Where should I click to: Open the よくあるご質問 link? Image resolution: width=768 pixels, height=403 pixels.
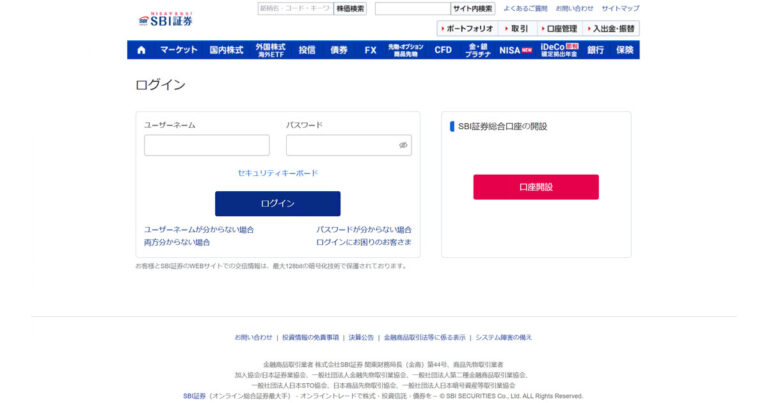[x=525, y=9]
